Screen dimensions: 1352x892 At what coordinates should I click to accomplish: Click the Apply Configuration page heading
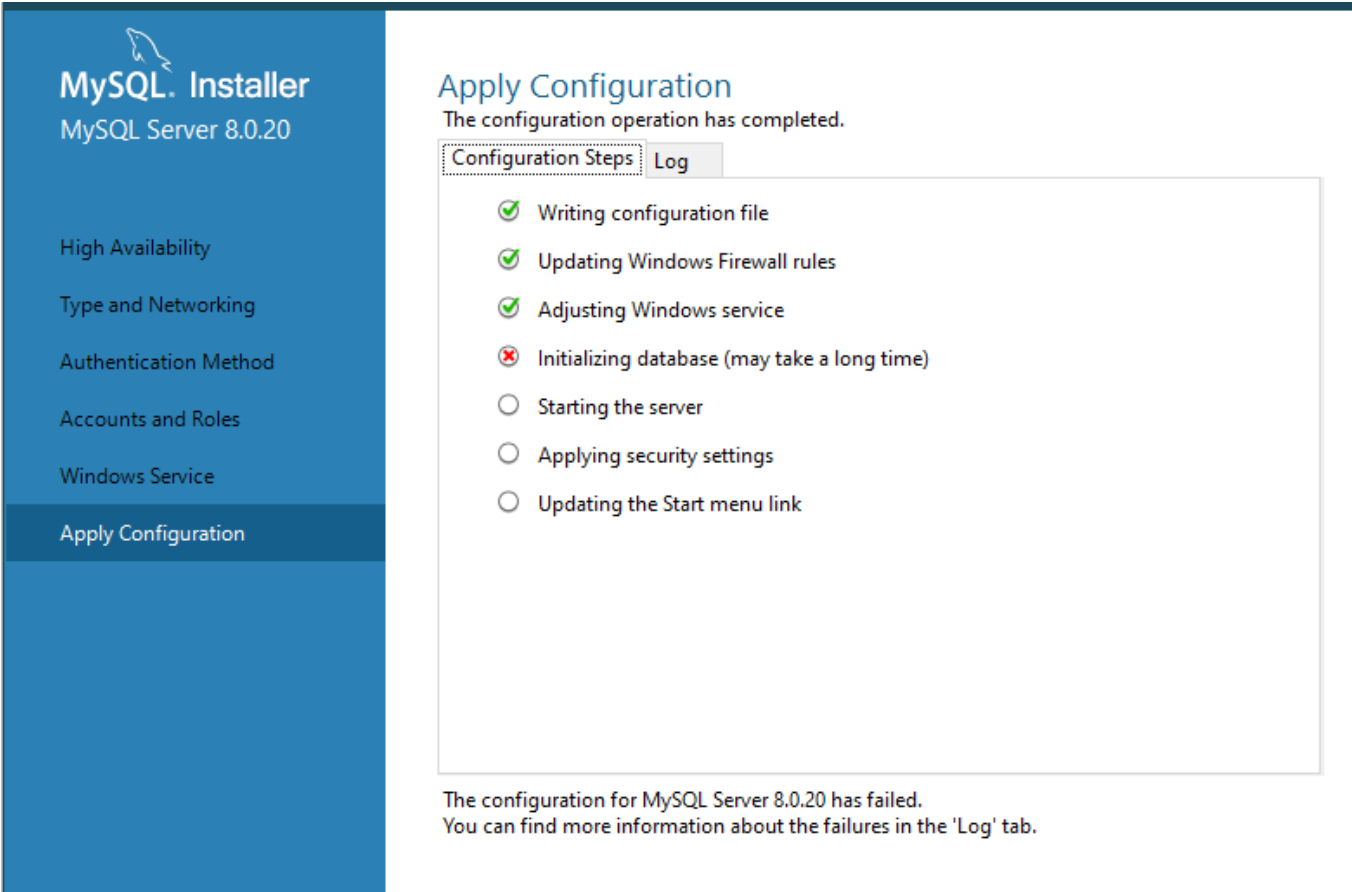tap(584, 86)
